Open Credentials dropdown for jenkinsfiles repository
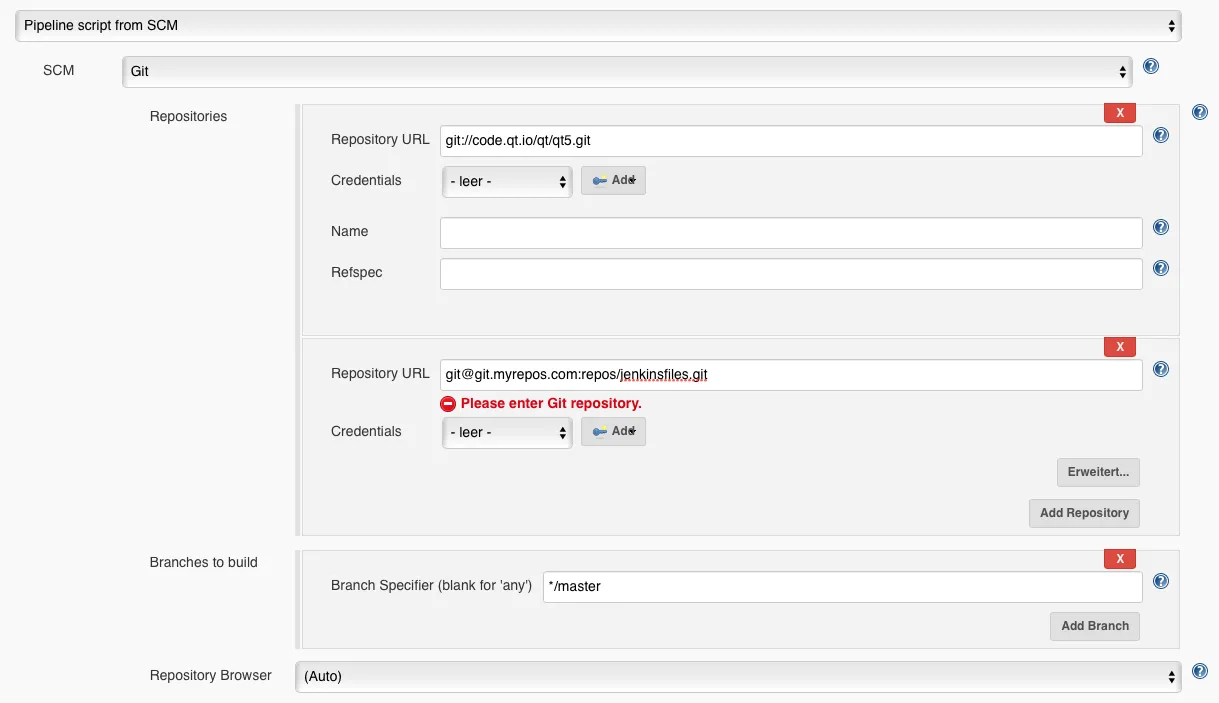The width and height of the screenshot is (1219, 703). (x=507, y=432)
